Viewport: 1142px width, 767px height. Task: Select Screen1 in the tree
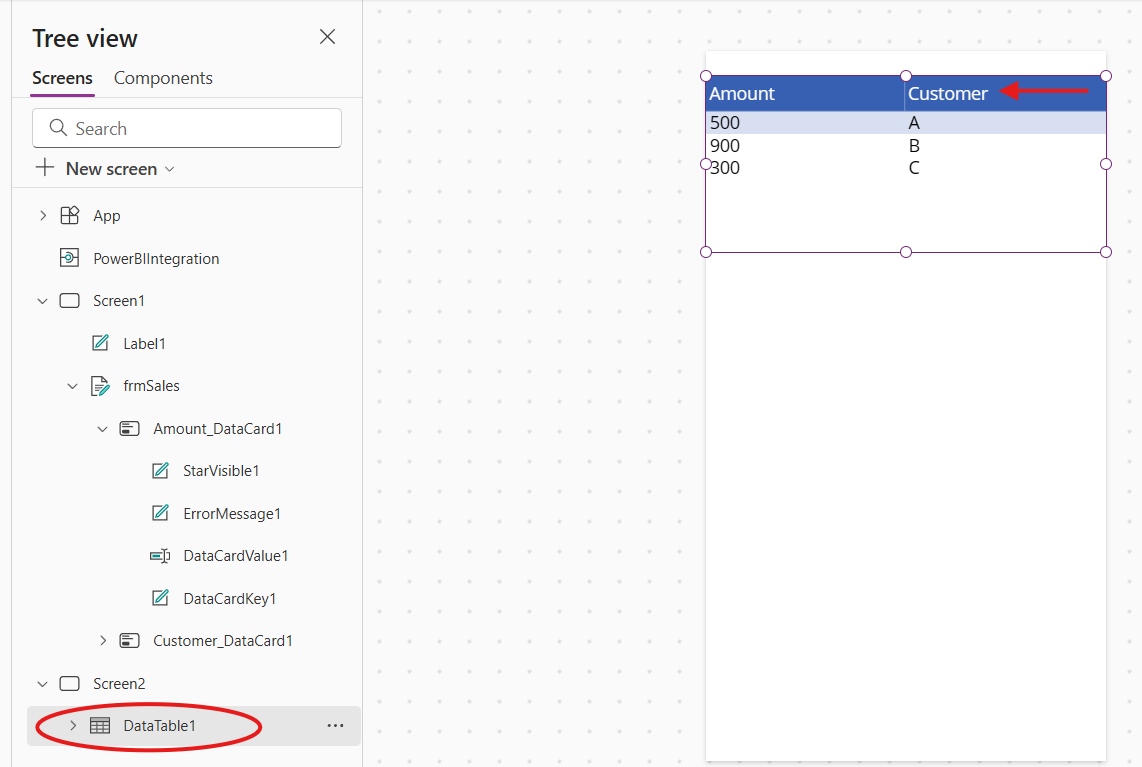[x=119, y=301]
